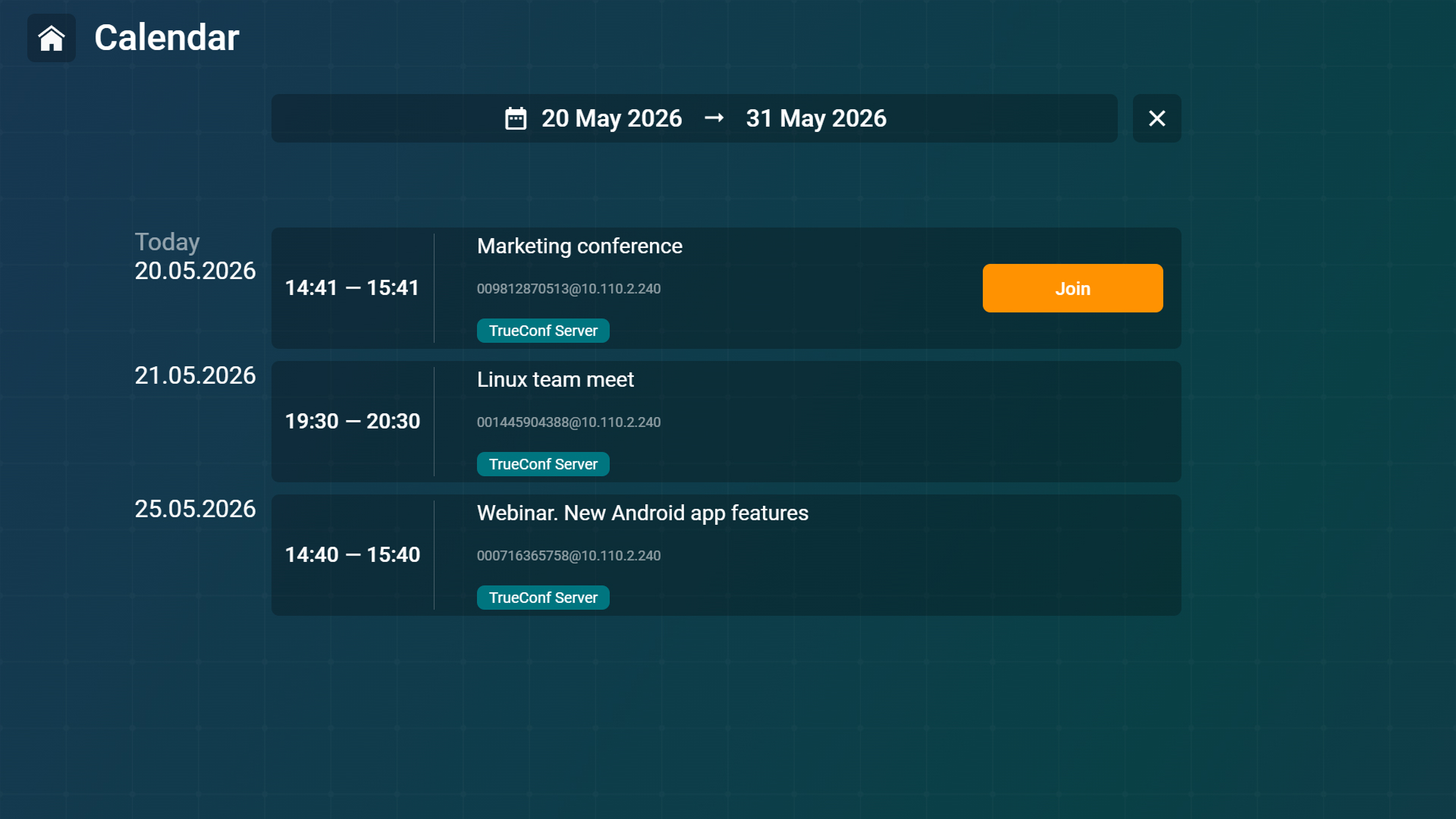Go to the home screen icon
1456x819 pixels.
coord(52,38)
